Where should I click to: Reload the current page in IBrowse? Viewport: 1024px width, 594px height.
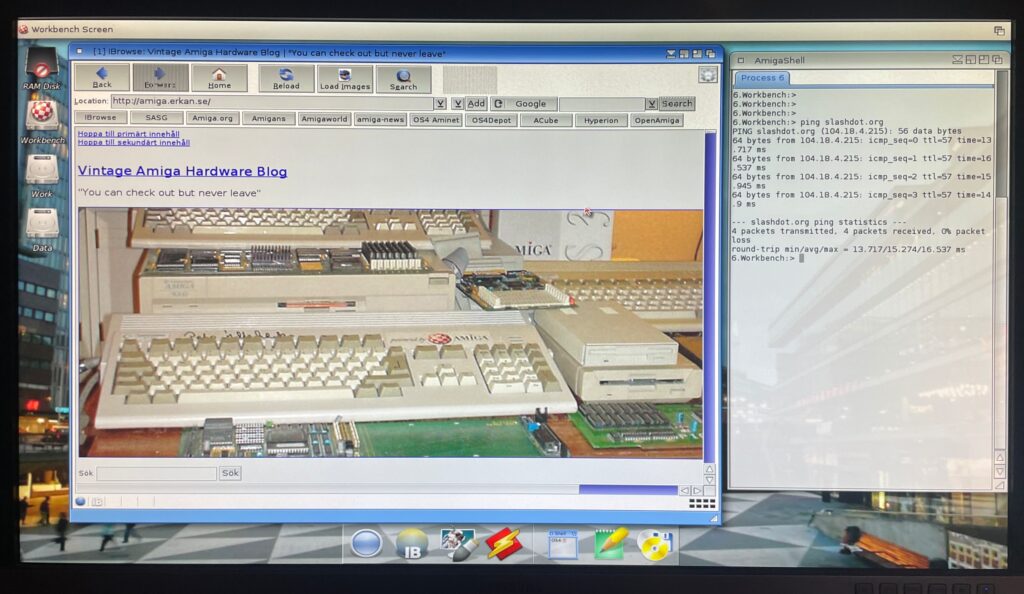pyautogui.click(x=286, y=78)
